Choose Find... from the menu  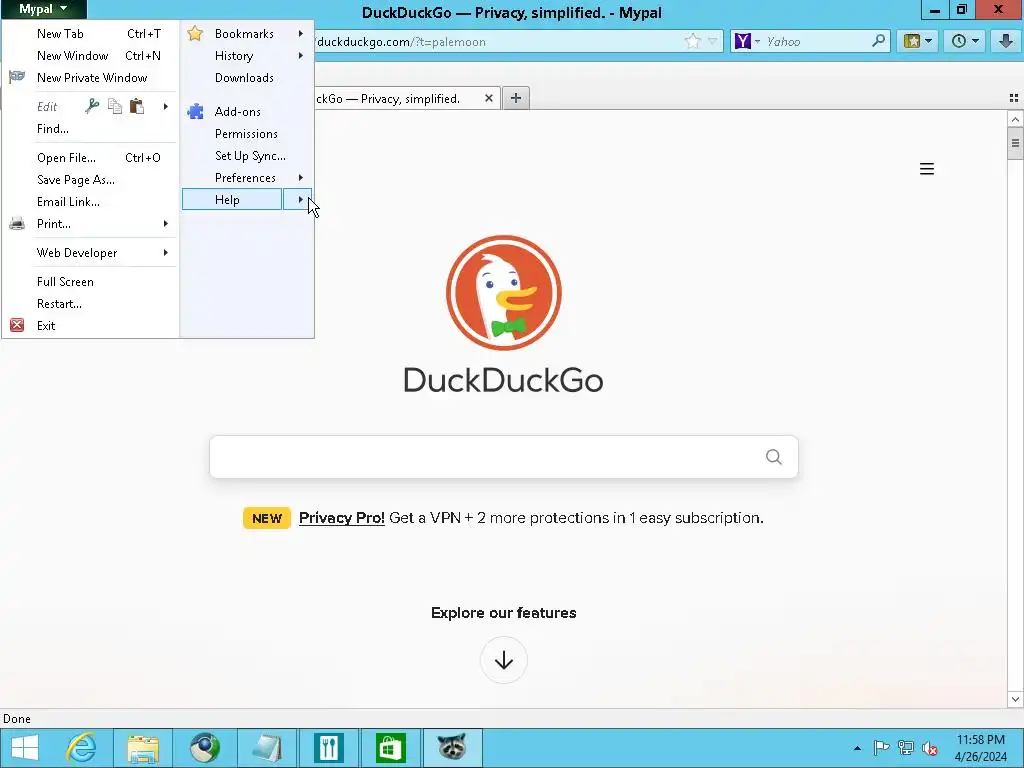pyautogui.click(x=89, y=129)
